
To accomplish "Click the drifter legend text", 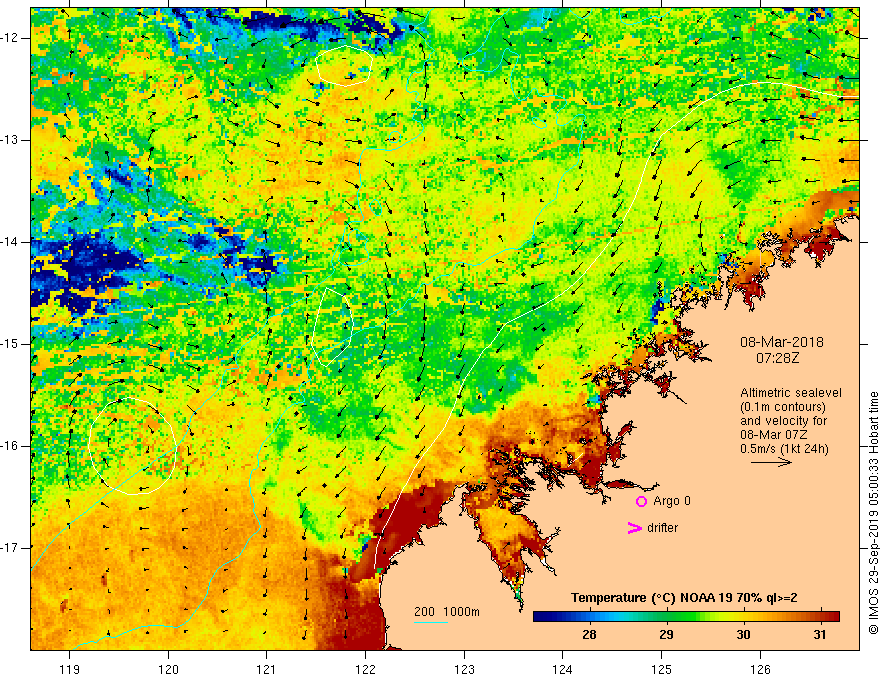I will click(662, 528).
